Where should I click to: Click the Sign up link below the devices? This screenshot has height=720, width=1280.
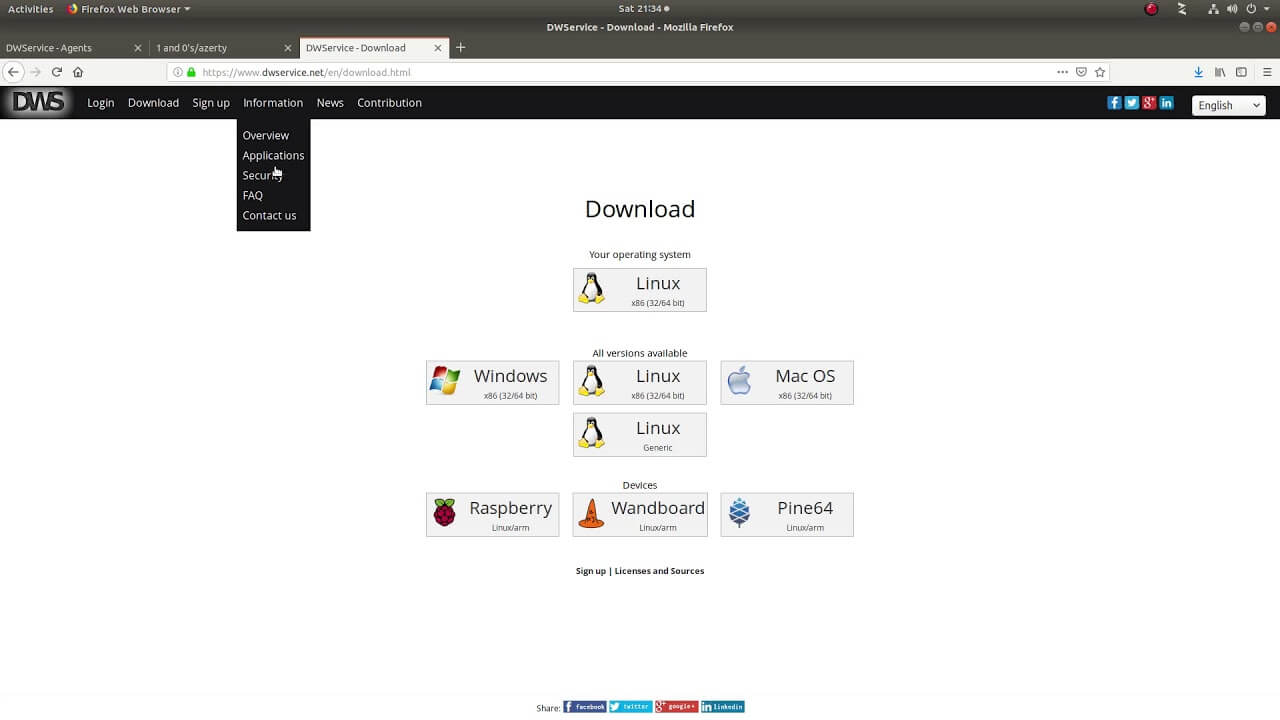tap(591, 571)
